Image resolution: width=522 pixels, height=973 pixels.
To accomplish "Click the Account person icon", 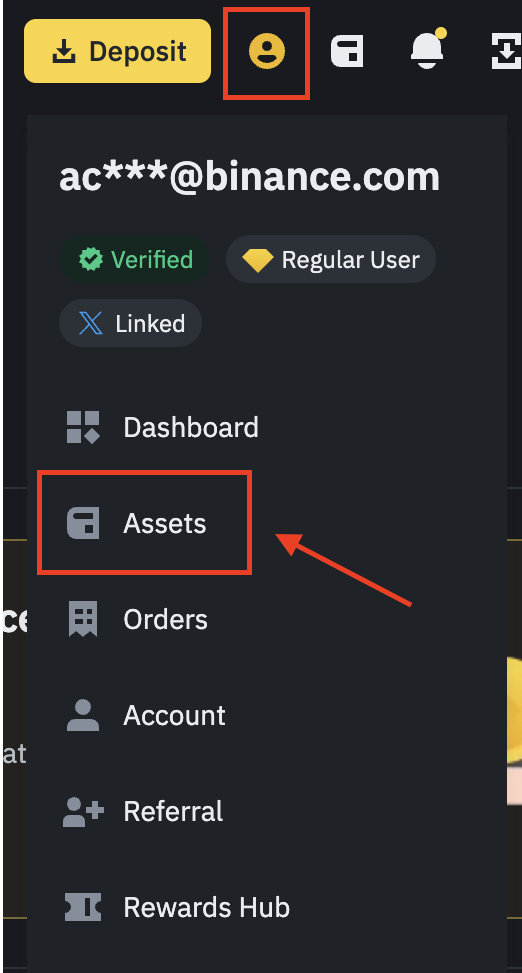I will pos(83,715).
